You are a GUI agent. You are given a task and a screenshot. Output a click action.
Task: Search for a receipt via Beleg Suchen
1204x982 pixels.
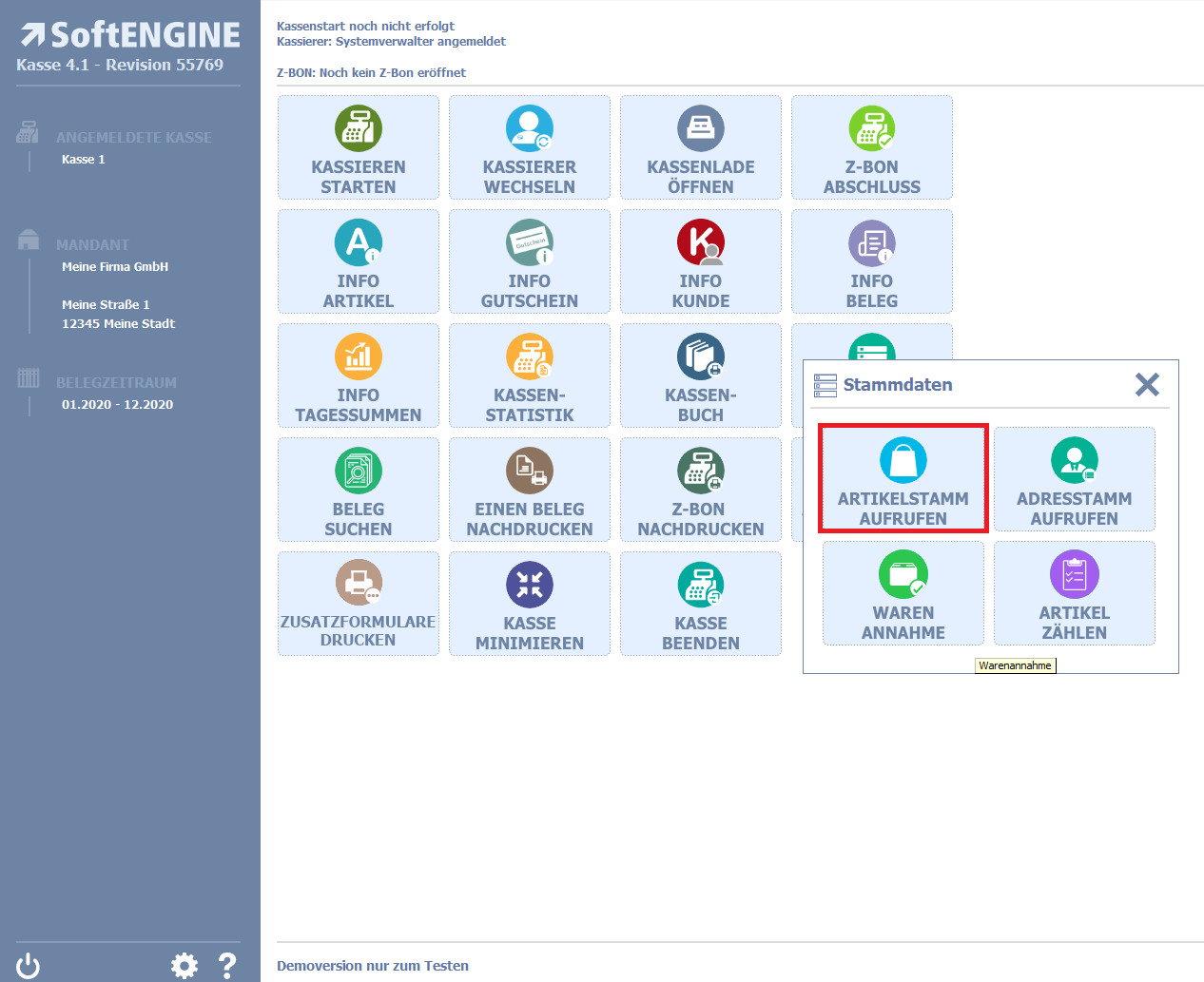[x=359, y=490]
